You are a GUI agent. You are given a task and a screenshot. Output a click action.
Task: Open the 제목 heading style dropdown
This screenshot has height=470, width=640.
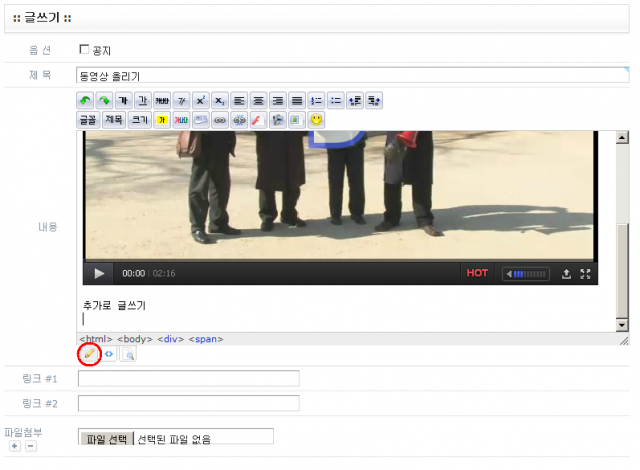point(113,120)
